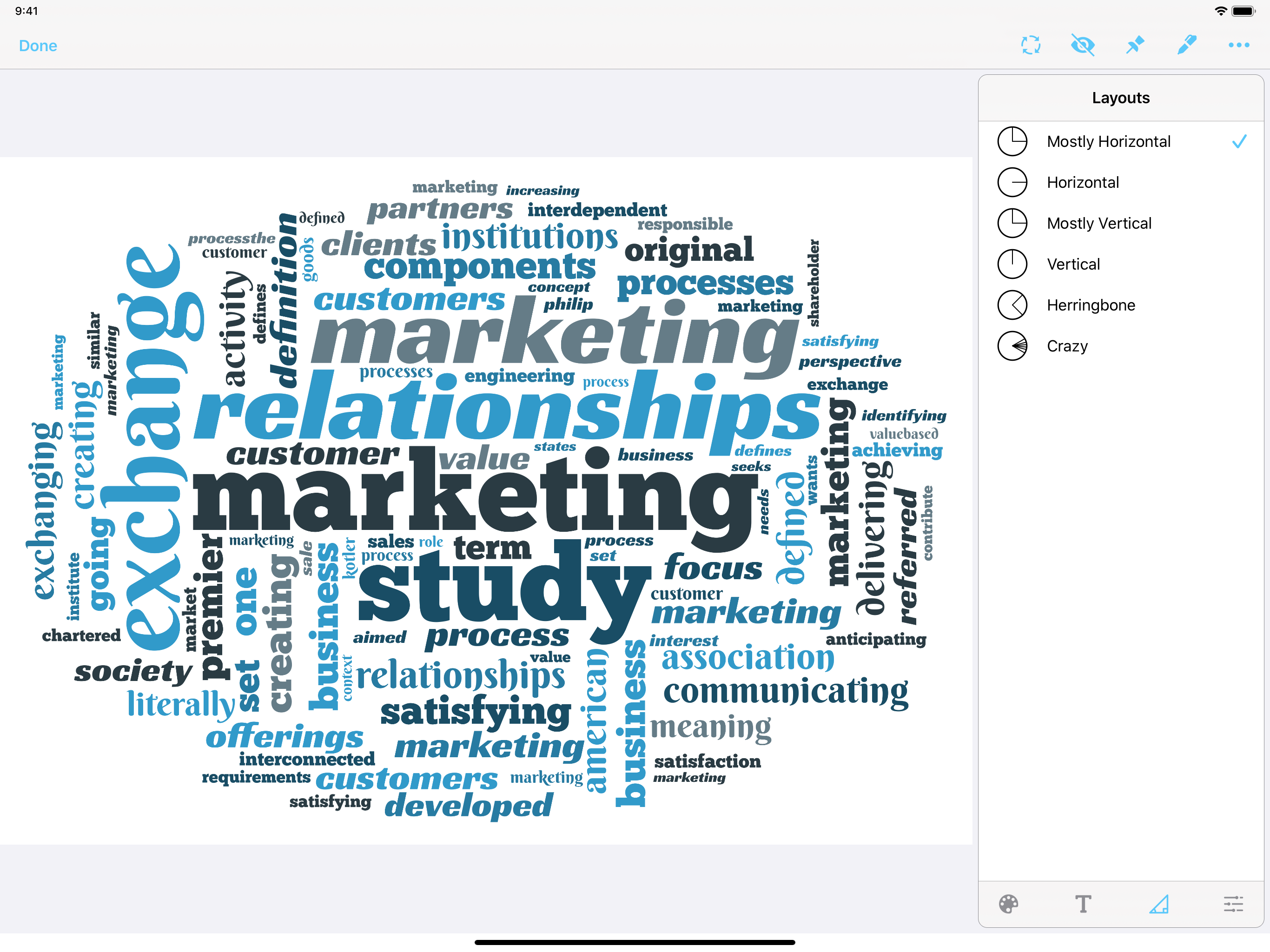Tap the home indicator bar
Screen dimensions: 1270x952
pyautogui.click(x=635, y=942)
